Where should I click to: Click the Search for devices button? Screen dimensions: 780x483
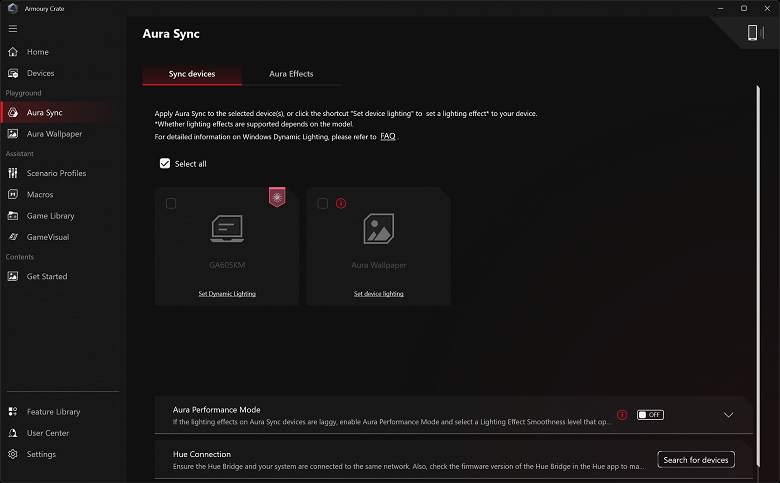[696, 460]
